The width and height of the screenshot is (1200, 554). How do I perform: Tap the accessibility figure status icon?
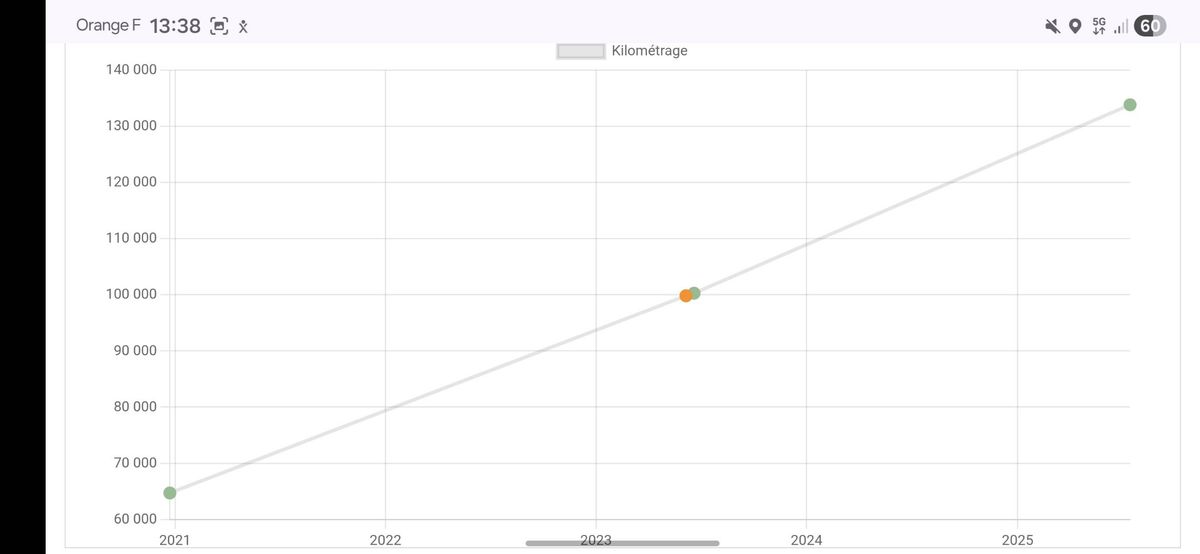243,27
